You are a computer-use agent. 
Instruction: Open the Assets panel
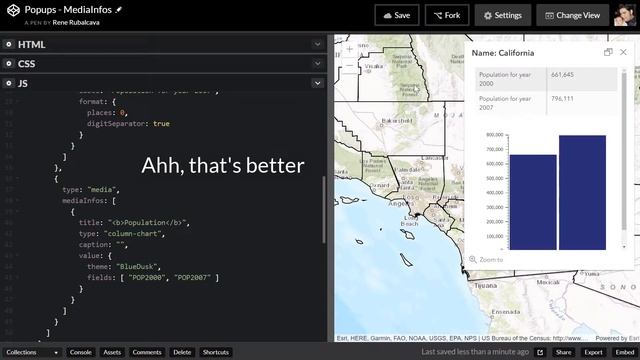click(x=112, y=352)
